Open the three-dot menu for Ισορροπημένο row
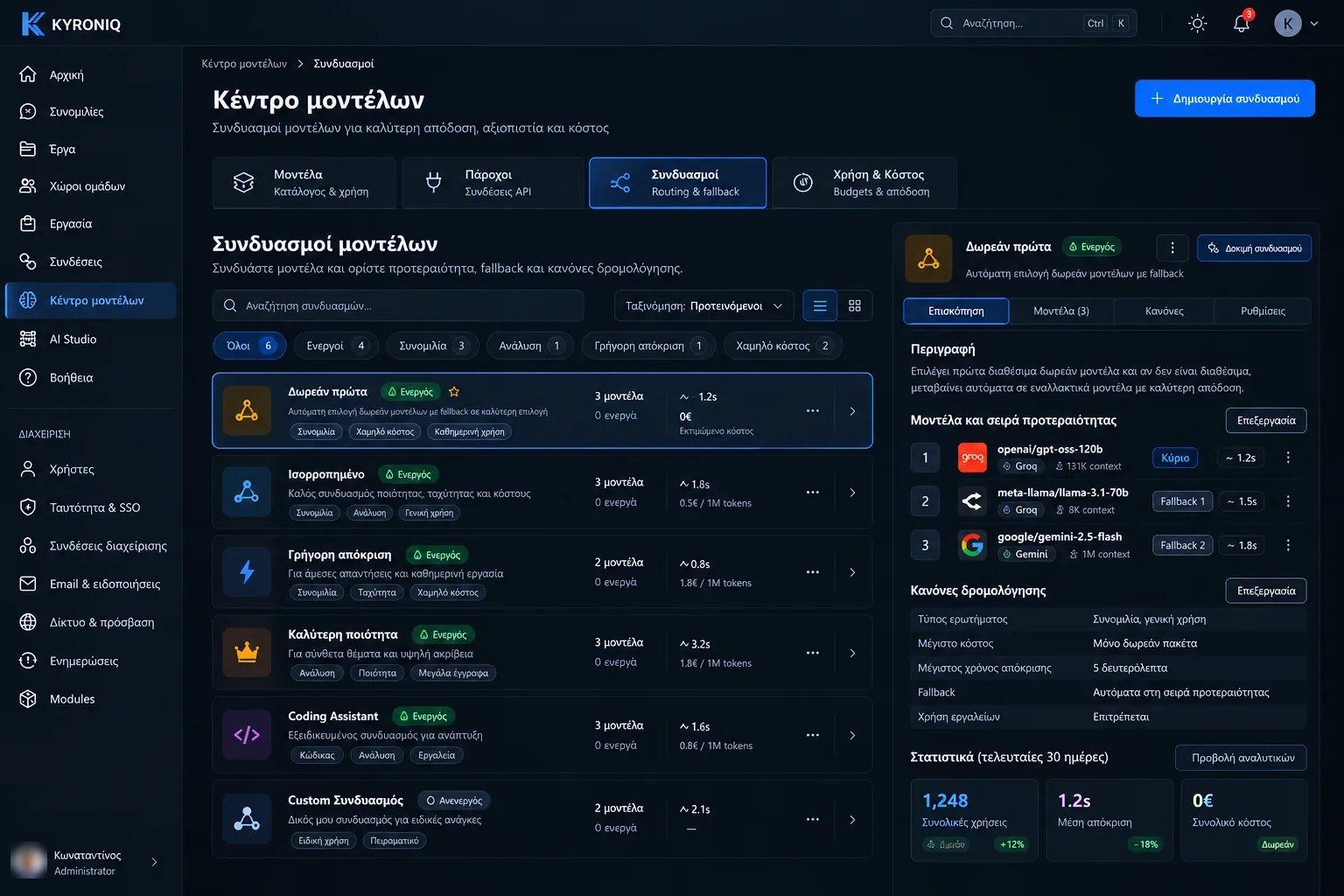This screenshot has height=896, width=1344. tap(813, 493)
